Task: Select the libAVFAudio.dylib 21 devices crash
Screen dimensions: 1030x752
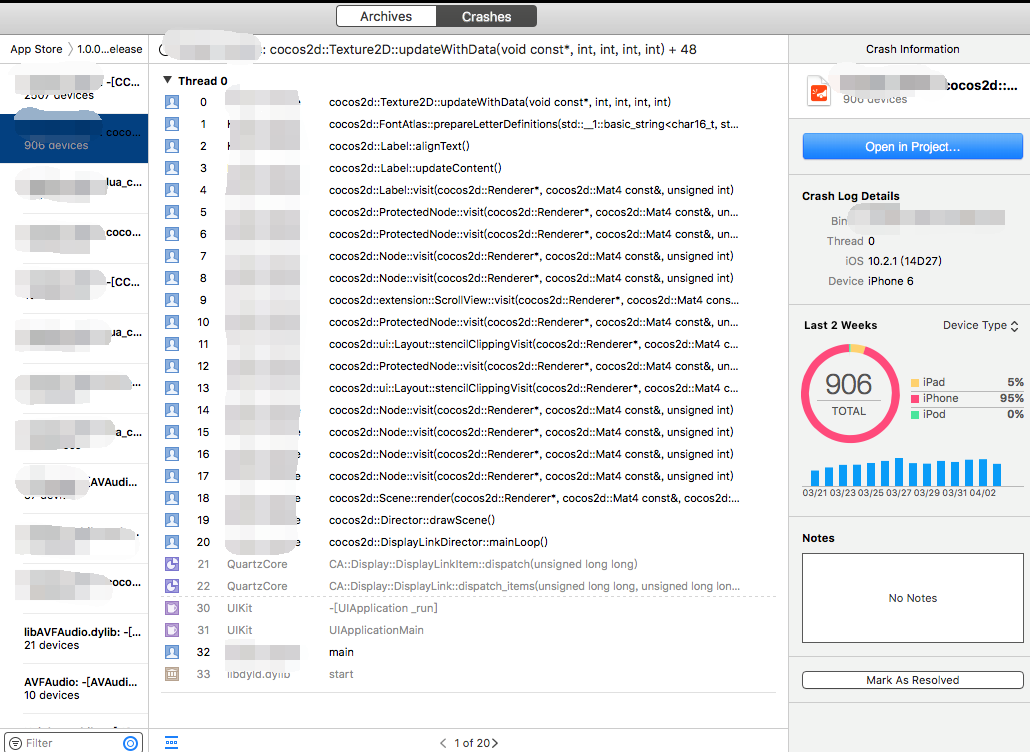Action: (74, 638)
